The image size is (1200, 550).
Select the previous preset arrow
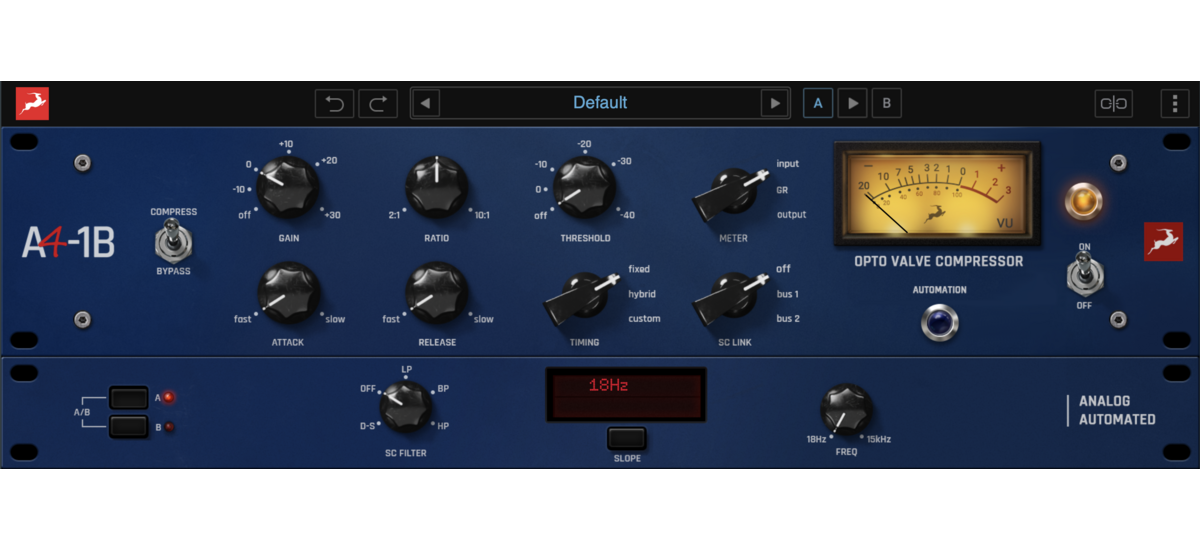426,103
